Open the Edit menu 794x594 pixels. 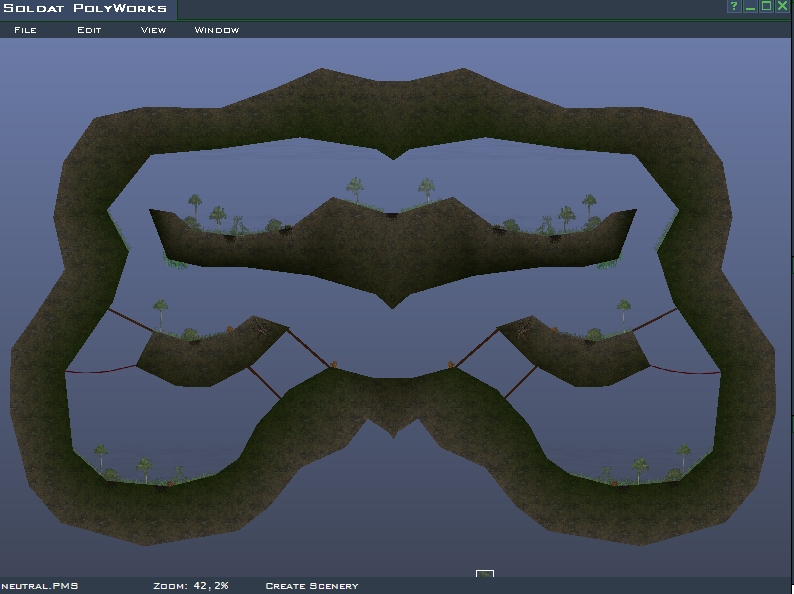pyautogui.click(x=90, y=30)
